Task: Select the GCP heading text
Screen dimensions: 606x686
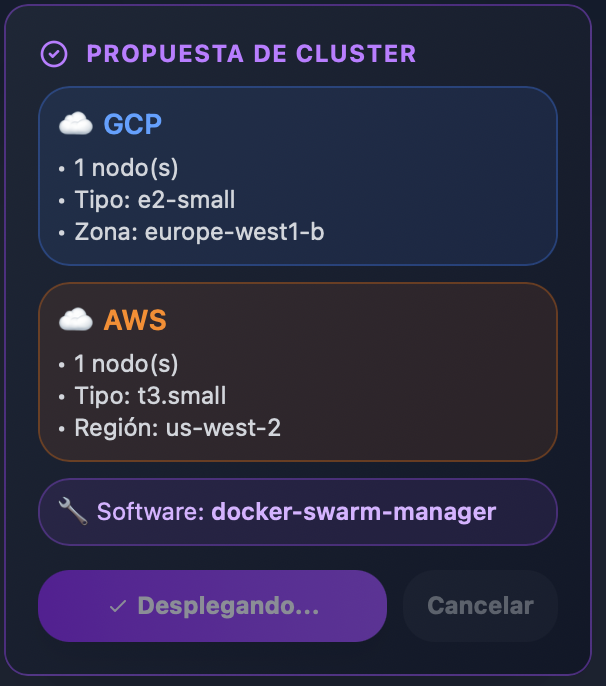Action: click(133, 124)
